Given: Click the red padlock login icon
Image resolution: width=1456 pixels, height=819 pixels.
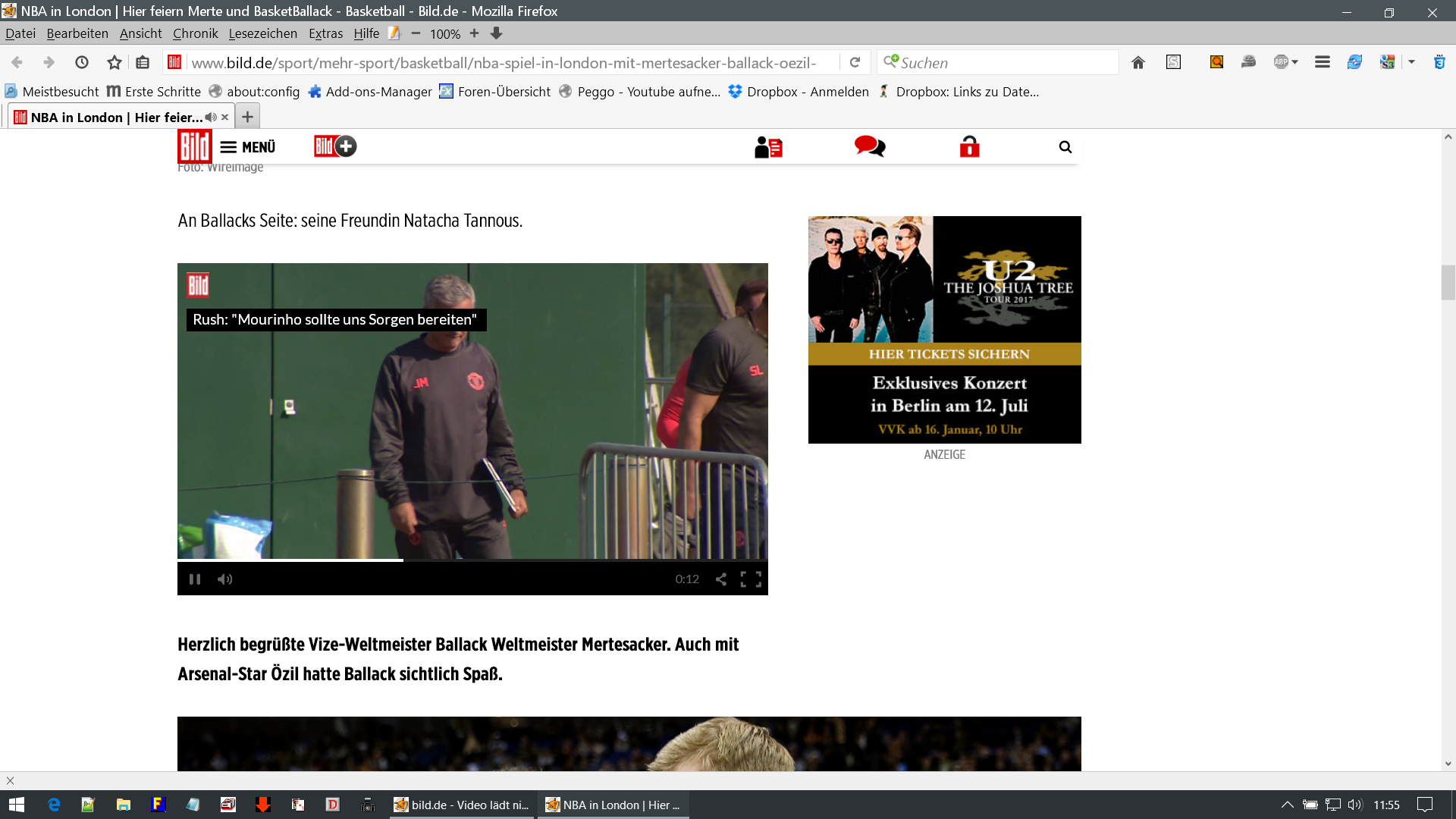Looking at the screenshot, I should point(969,146).
